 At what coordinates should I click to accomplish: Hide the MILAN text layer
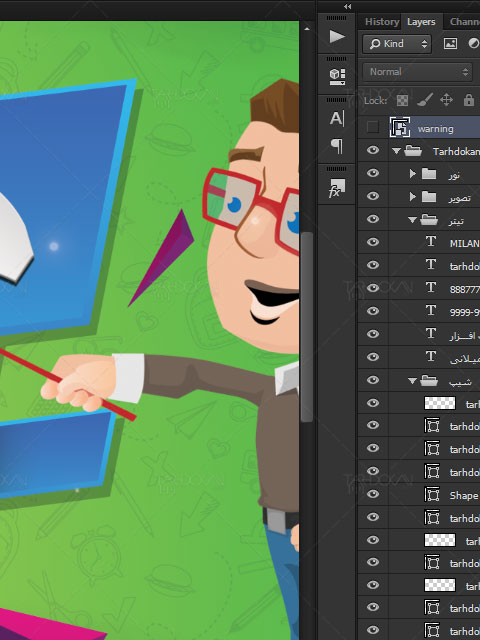coord(373,242)
